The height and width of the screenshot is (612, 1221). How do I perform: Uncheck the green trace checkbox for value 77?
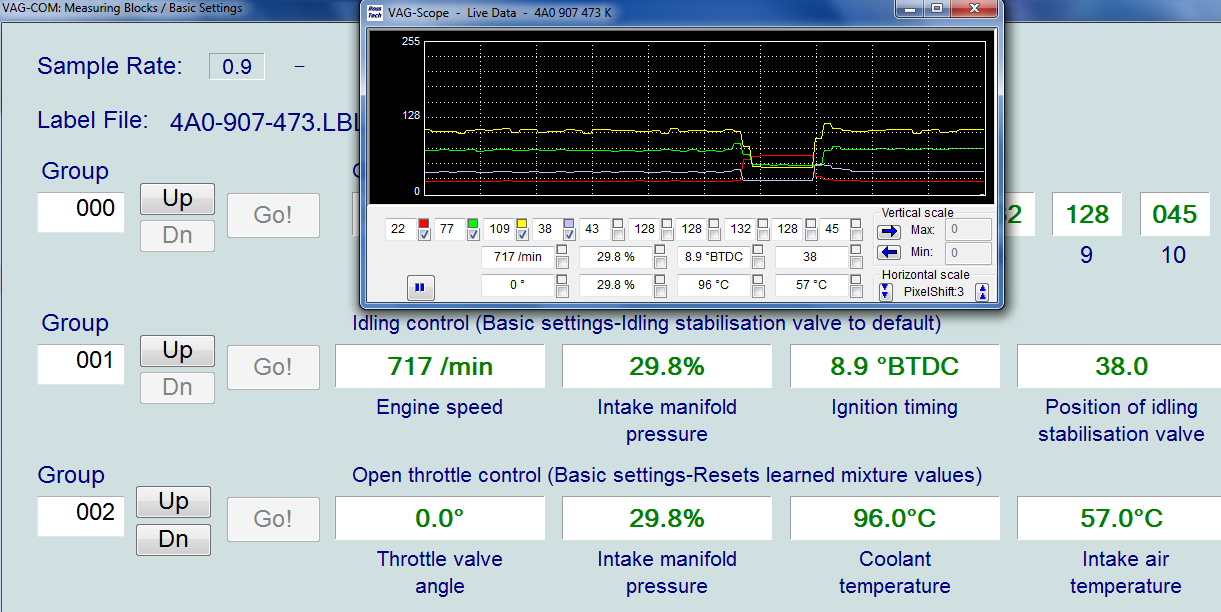click(472, 235)
